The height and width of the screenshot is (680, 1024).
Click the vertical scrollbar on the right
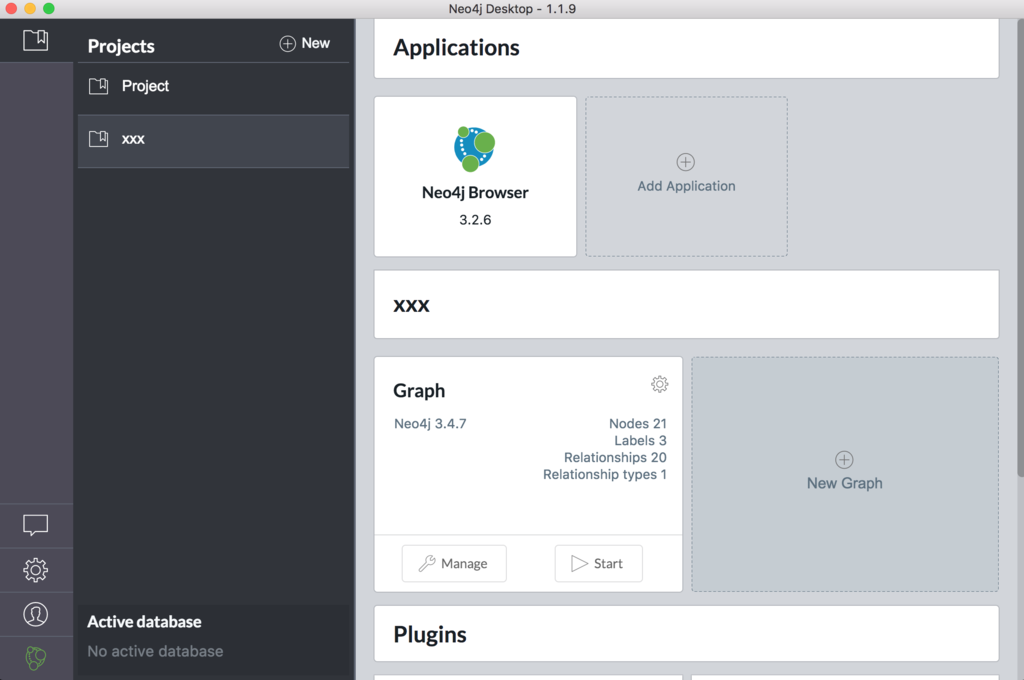click(x=1020, y=248)
